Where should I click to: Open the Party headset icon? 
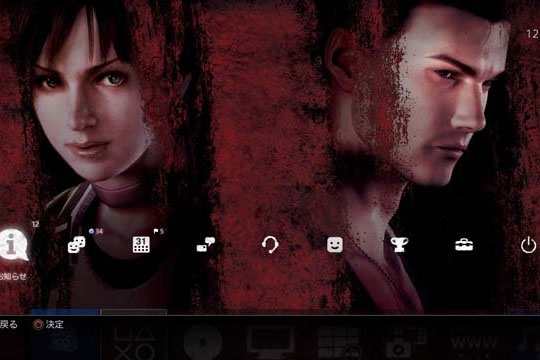click(270, 245)
